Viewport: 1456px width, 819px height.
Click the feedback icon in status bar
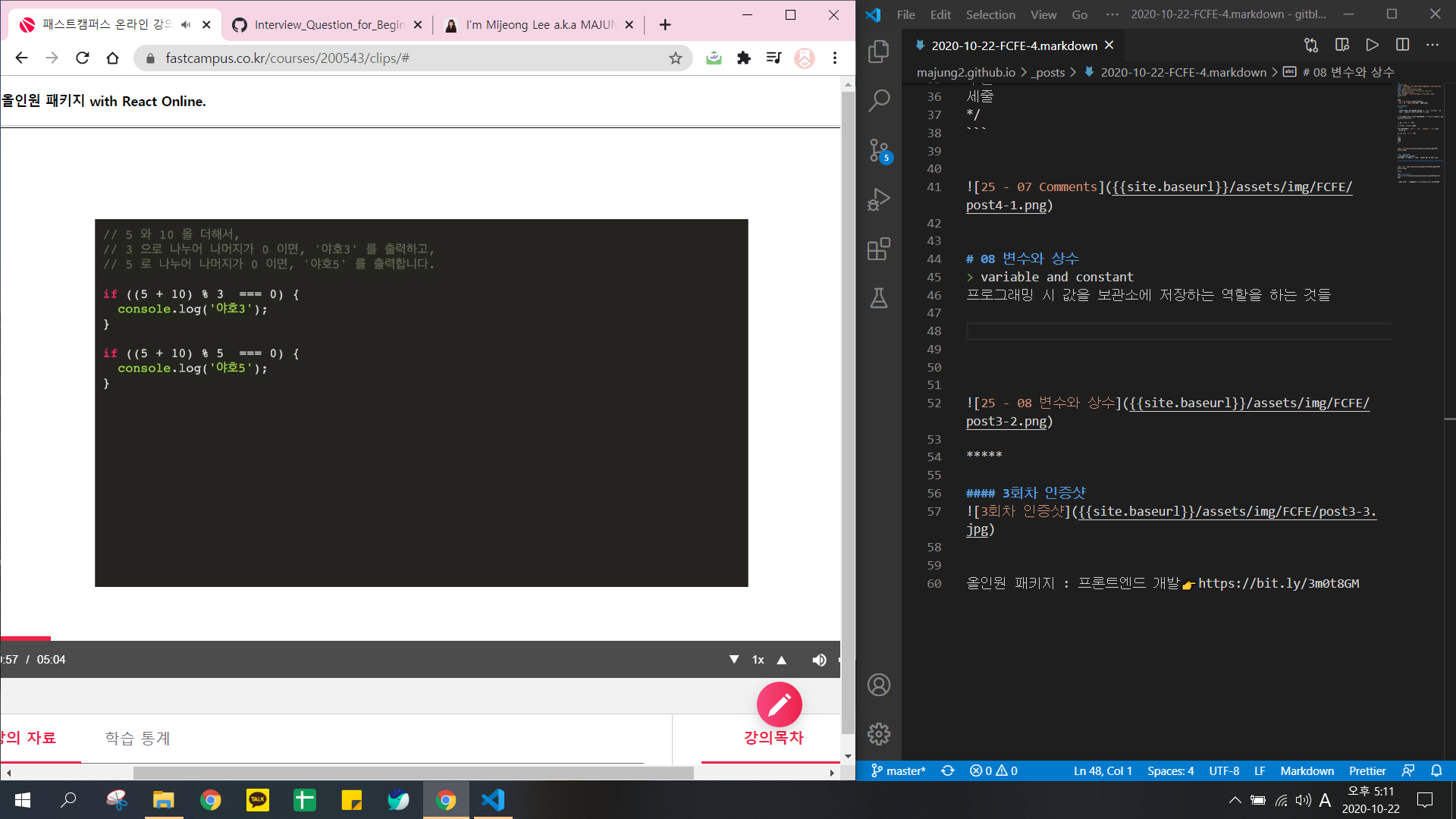pos(1408,770)
